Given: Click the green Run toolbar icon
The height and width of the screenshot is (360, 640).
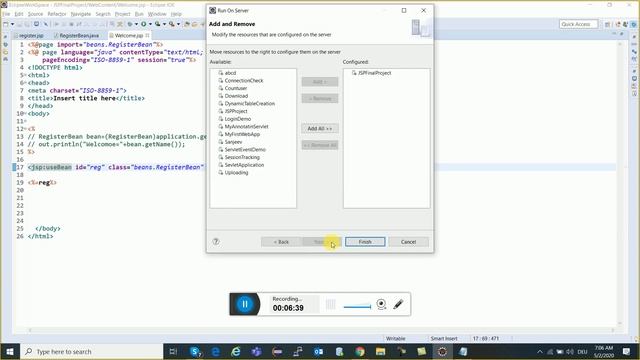Looking at the screenshot, I should coord(144,24).
